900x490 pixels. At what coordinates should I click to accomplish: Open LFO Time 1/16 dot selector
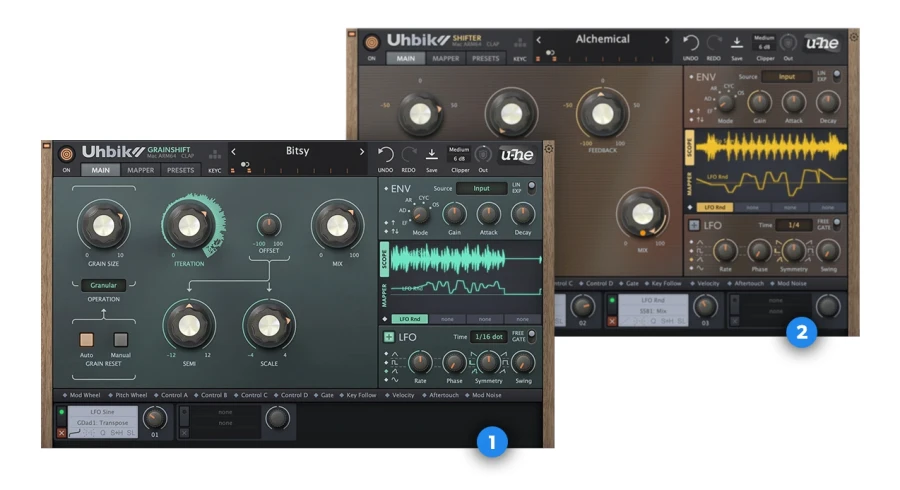point(488,337)
